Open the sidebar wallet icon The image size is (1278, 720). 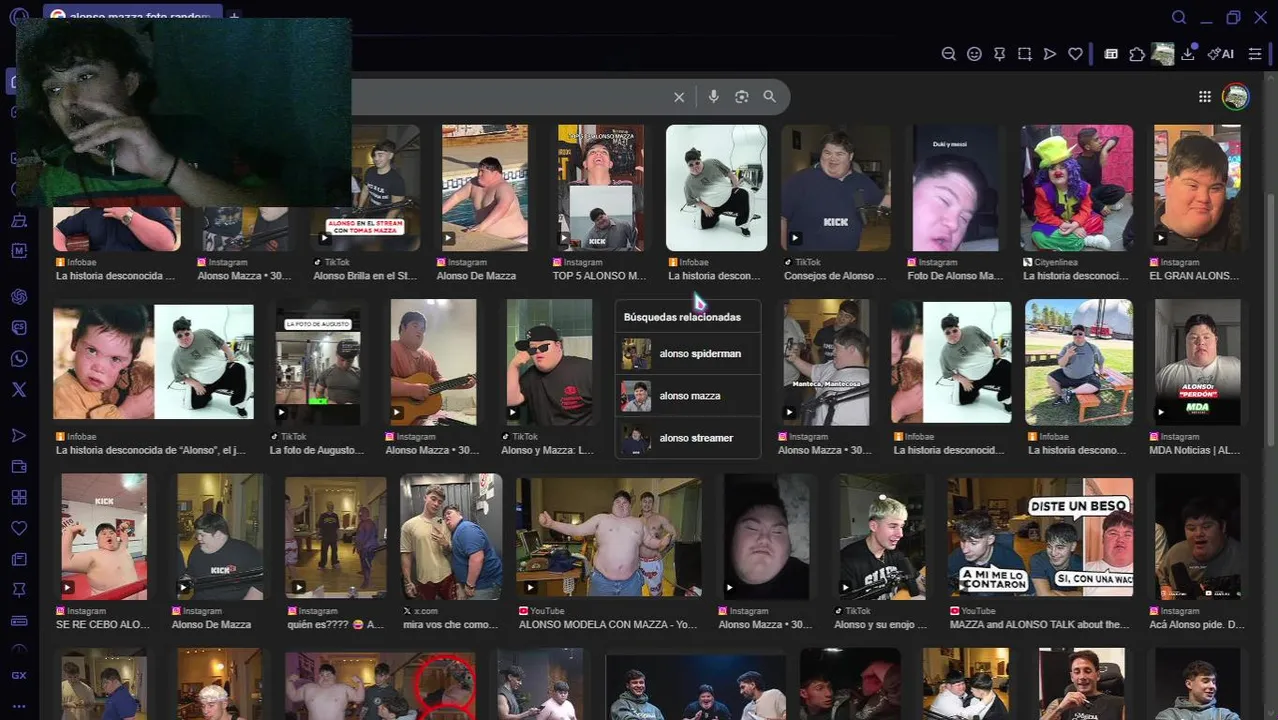18,466
